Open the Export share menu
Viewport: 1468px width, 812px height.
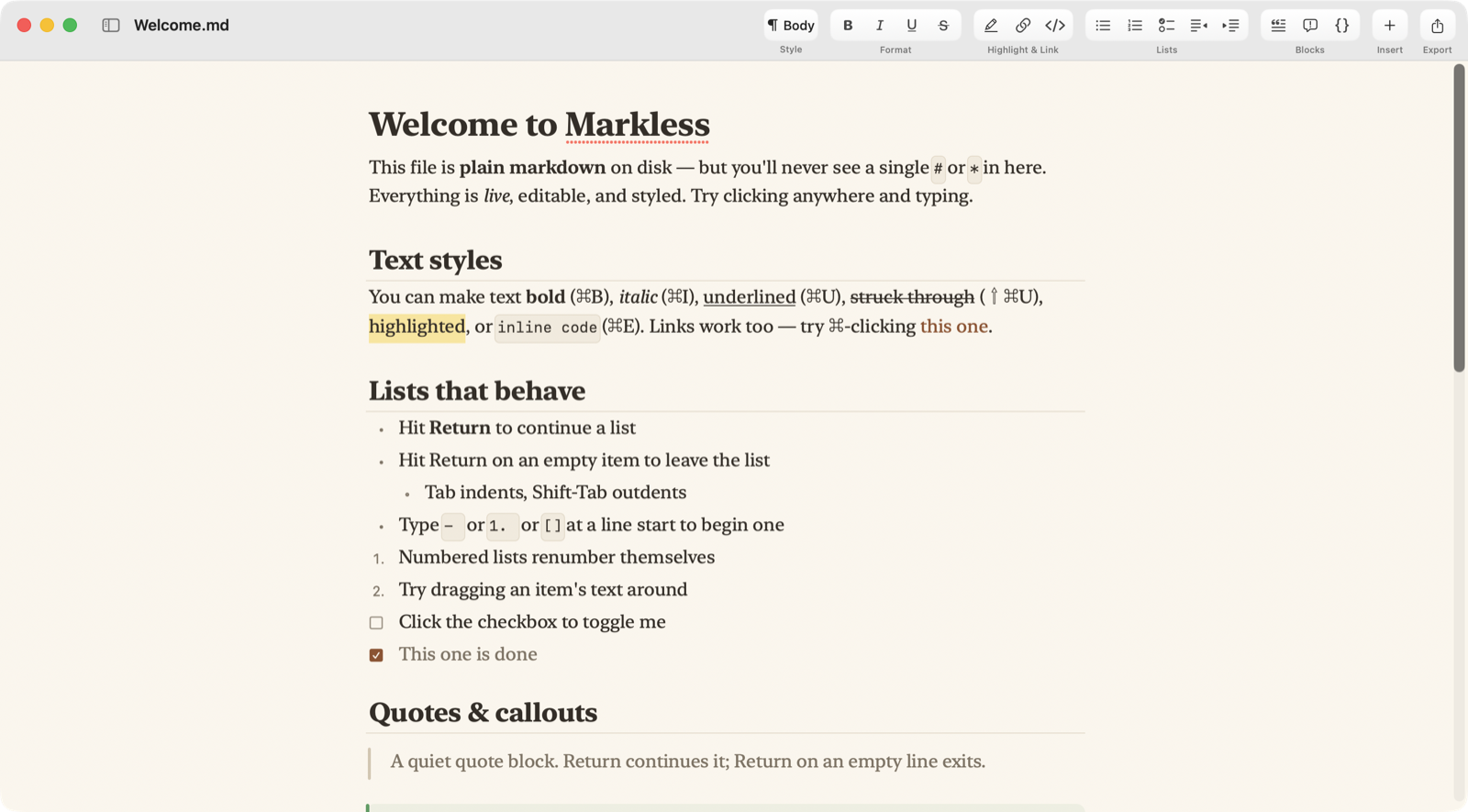click(1437, 26)
